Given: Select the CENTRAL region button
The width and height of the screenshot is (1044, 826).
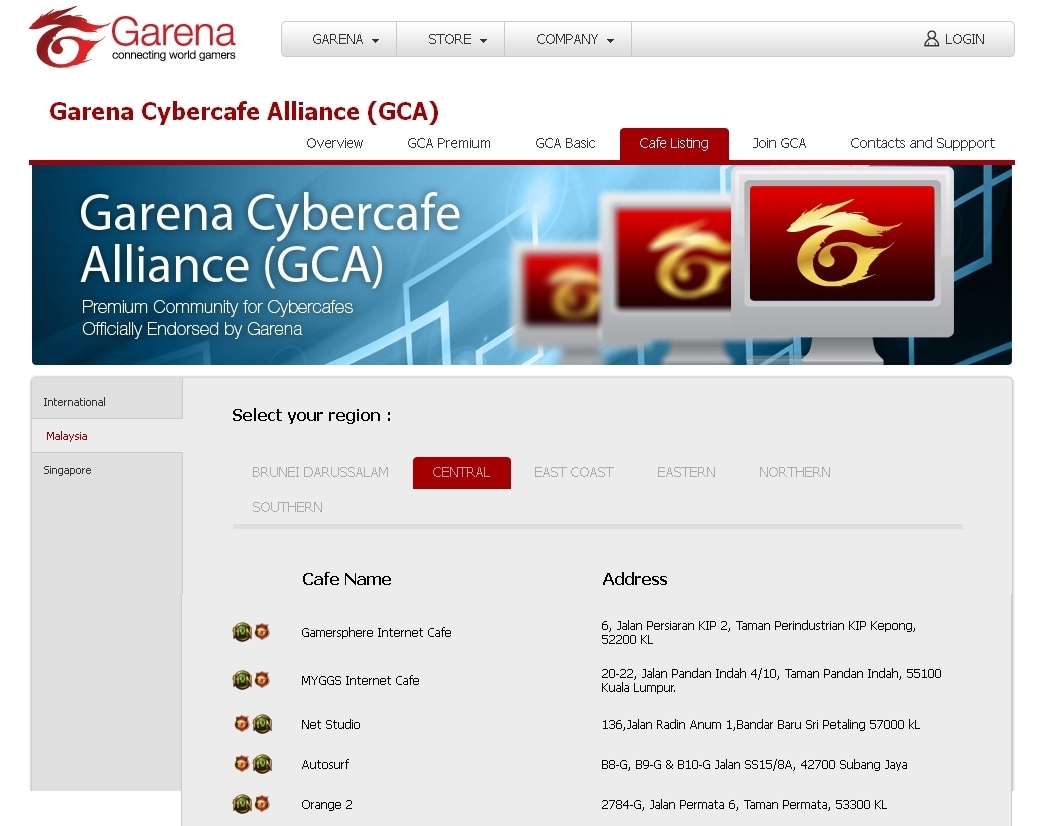Looking at the screenshot, I should click(x=461, y=473).
